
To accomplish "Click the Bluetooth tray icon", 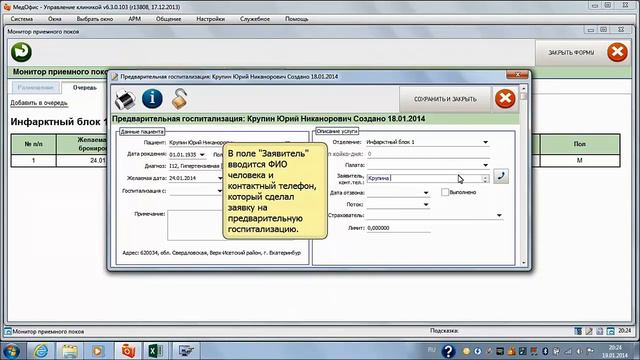I will pyautogui.click(x=545, y=351).
